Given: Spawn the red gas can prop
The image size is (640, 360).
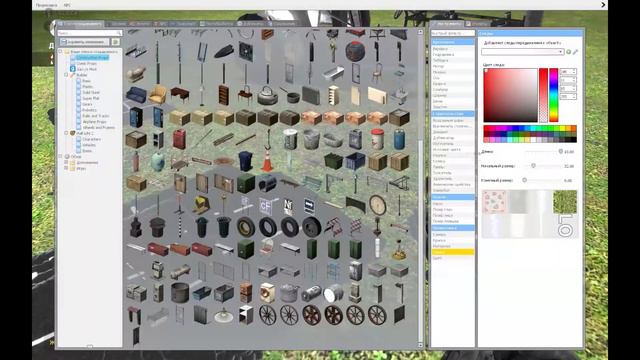Looking at the screenshot, I should 180,140.
